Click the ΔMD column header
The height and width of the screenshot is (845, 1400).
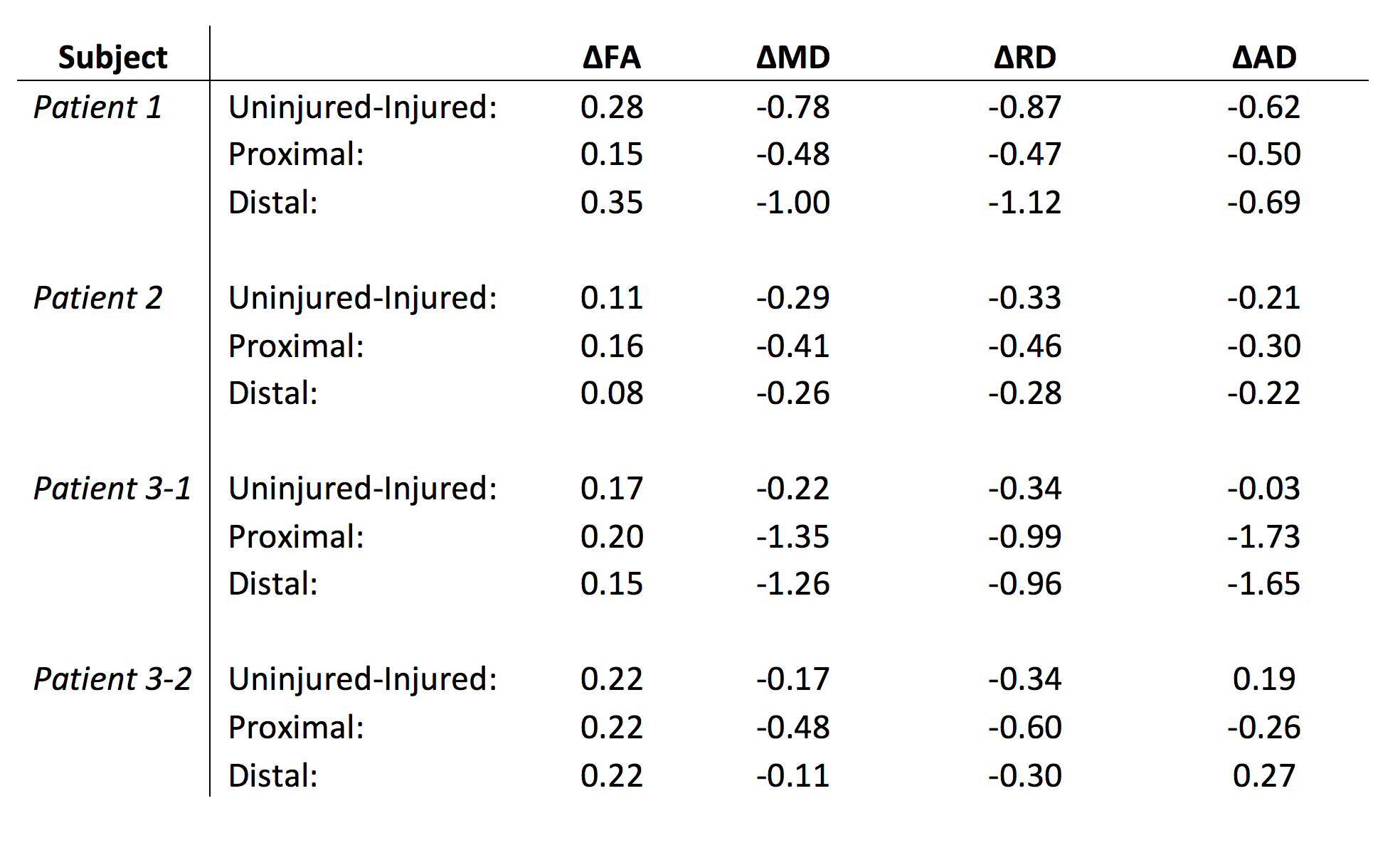792,58
